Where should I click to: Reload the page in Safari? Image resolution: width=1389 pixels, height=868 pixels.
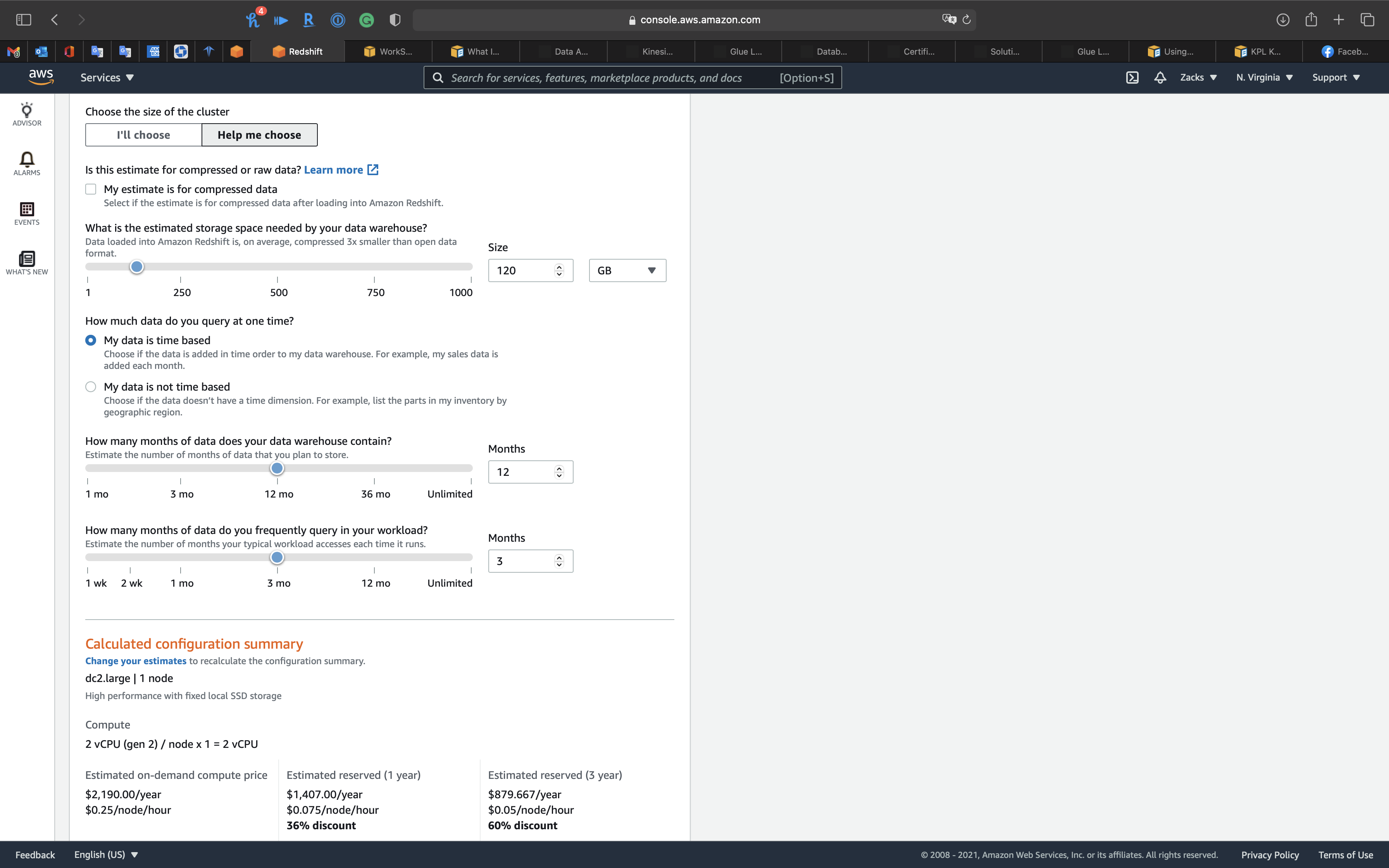pos(967,19)
